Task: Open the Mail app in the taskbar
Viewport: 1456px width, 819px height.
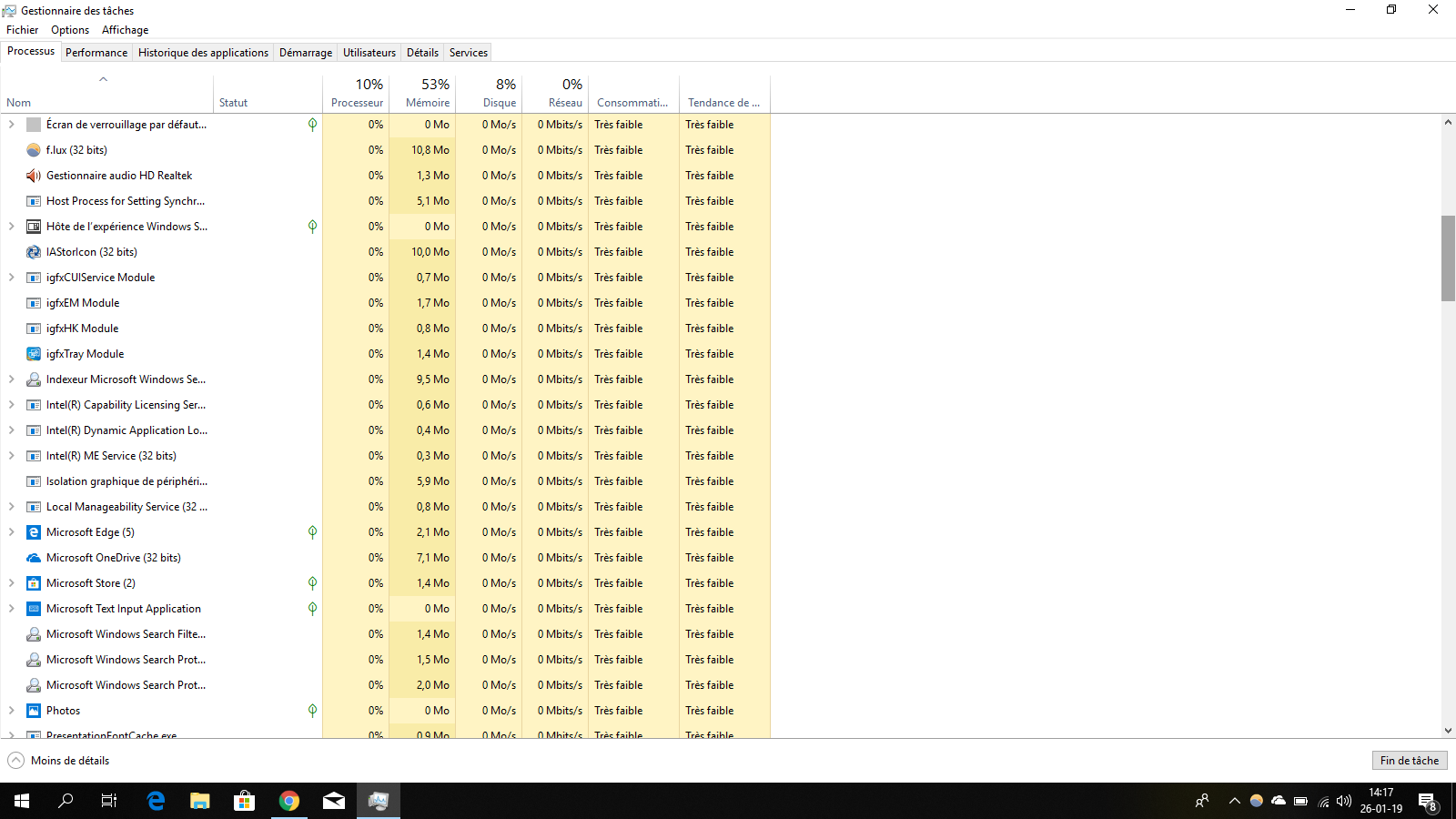Action: point(334,801)
